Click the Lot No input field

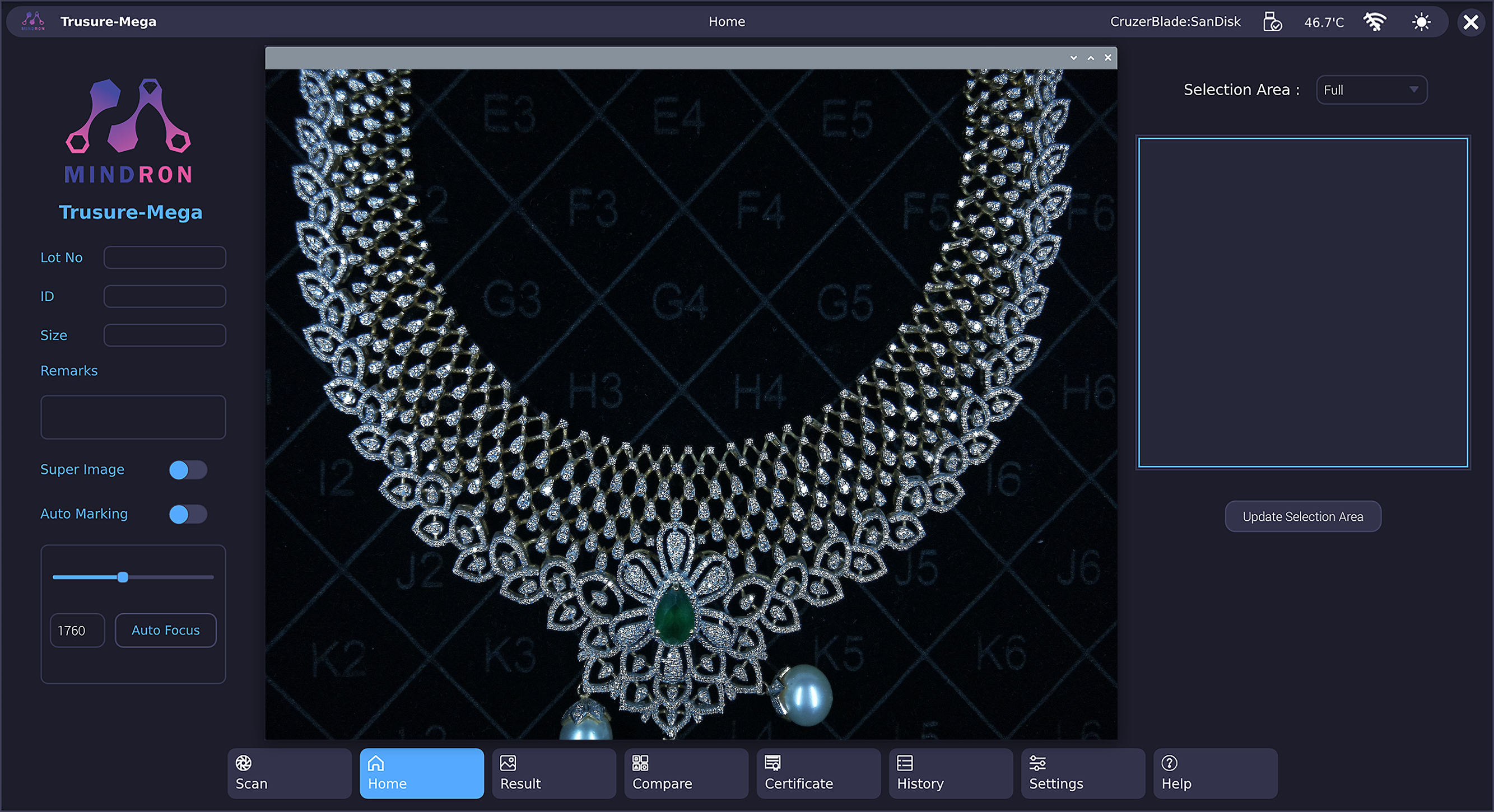pos(165,258)
